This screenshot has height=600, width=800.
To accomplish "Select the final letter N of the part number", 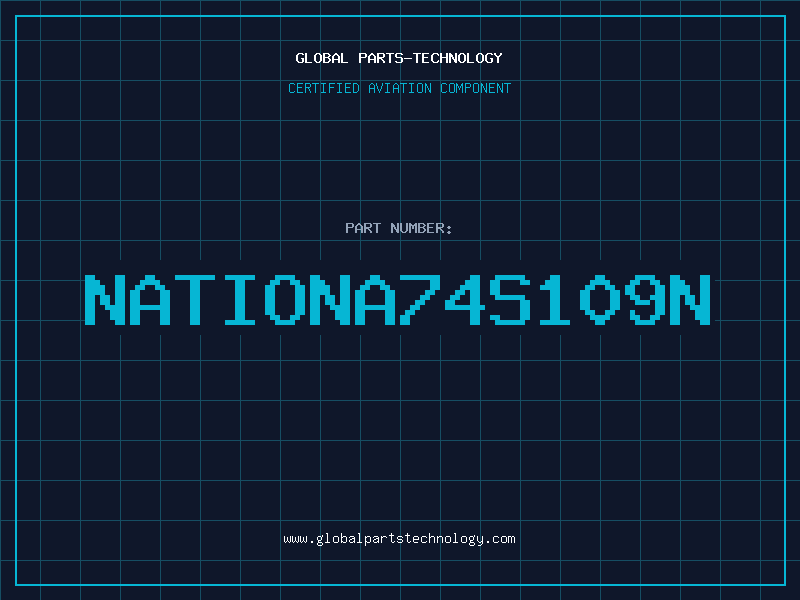I will 690,299.
